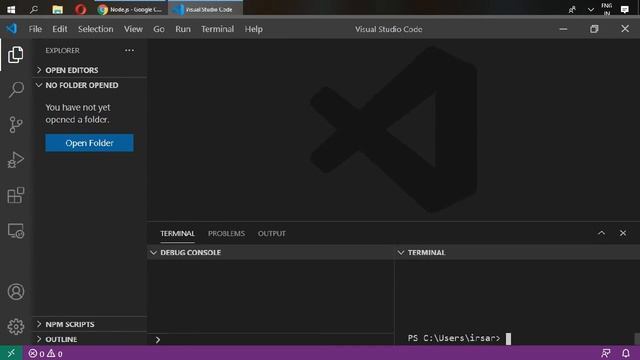
Task: Switch to the Terminal panel tab
Action: click(177, 233)
